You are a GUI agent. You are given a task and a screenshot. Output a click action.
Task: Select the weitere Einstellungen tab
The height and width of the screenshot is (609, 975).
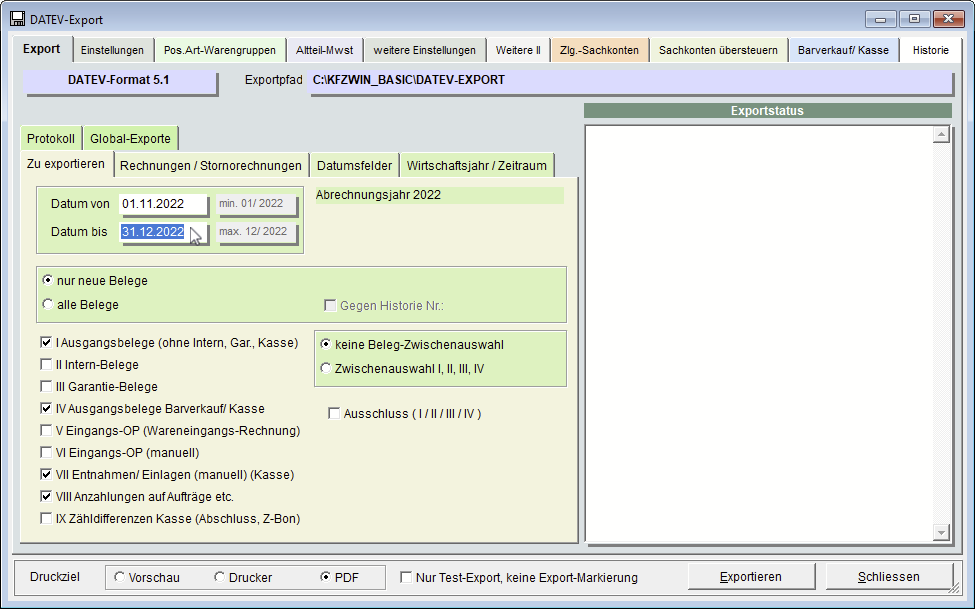(x=425, y=50)
